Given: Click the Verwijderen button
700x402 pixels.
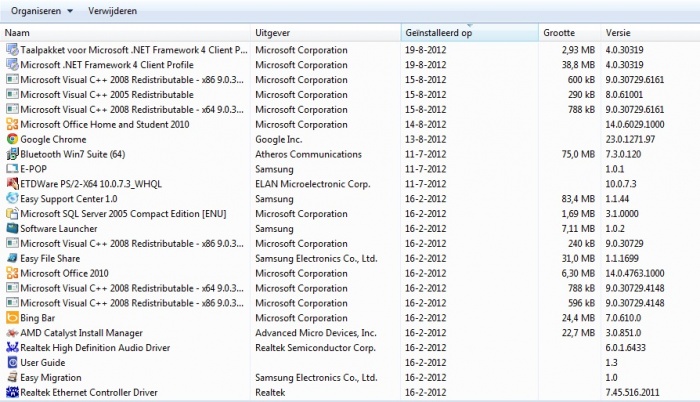Looking at the screenshot, I should click(x=112, y=11).
